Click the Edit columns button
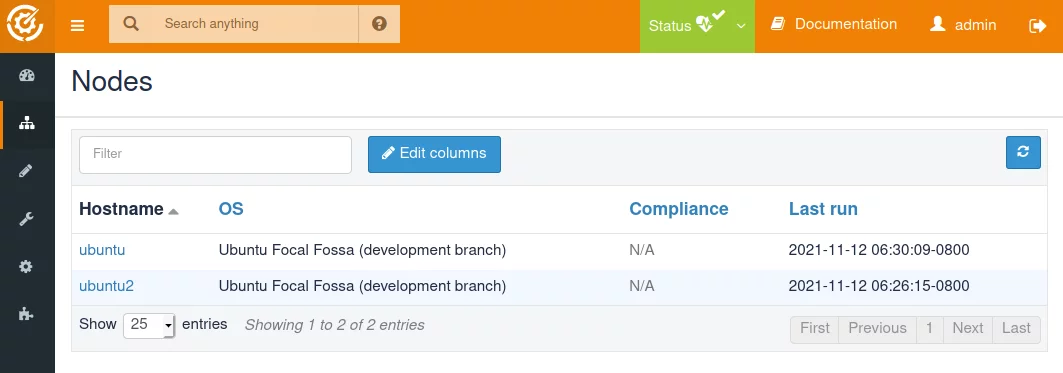Screen dimensions: 1063x373 click(x=435, y=154)
